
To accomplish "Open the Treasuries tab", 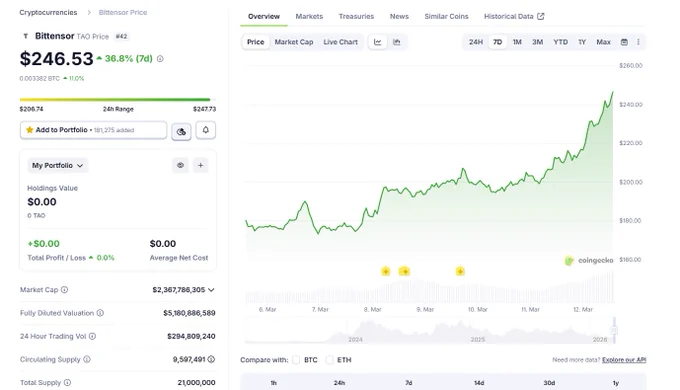I will click(356, 16).
